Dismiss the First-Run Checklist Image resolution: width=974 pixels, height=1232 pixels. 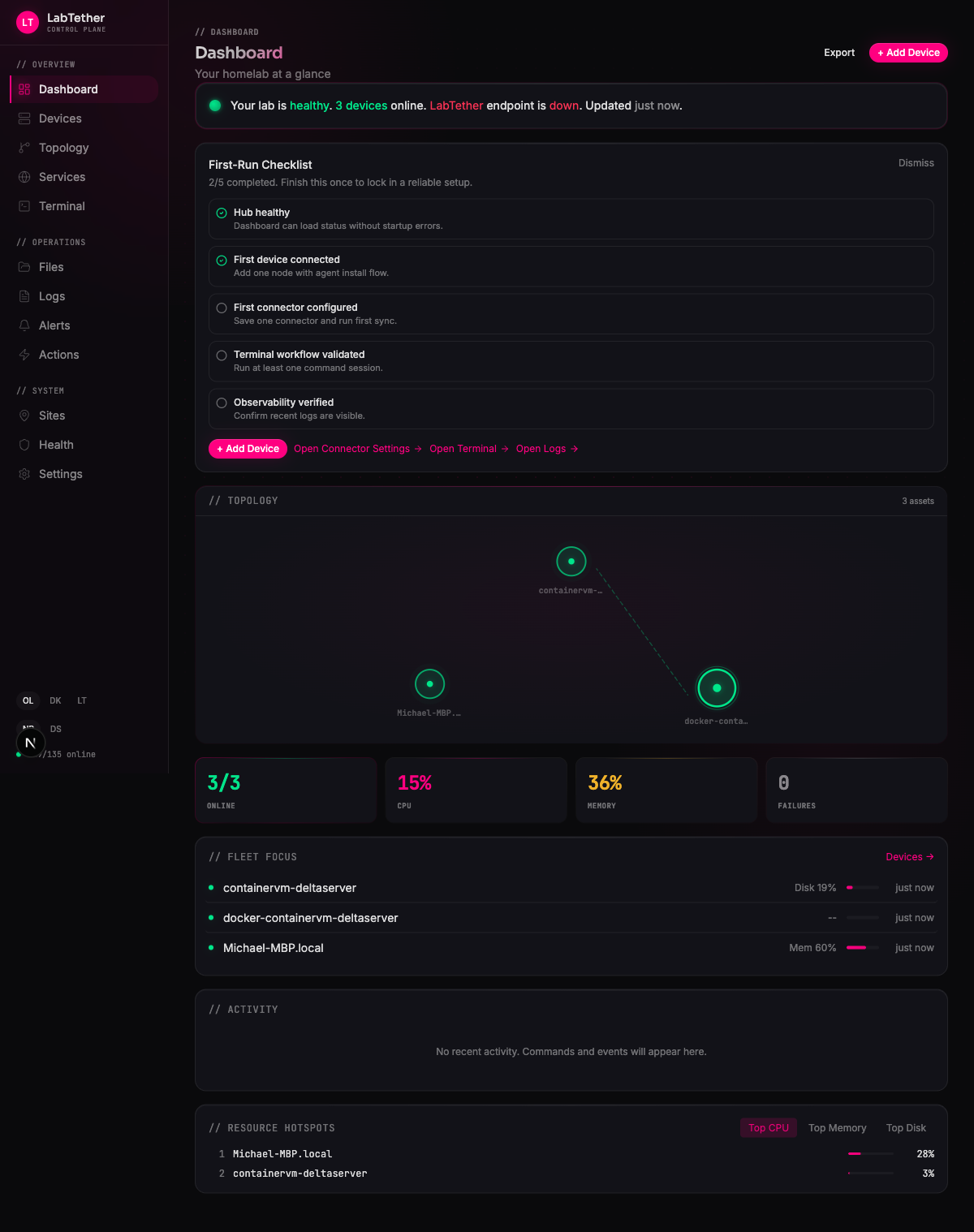pyautogui.click(x=916, y=163)
